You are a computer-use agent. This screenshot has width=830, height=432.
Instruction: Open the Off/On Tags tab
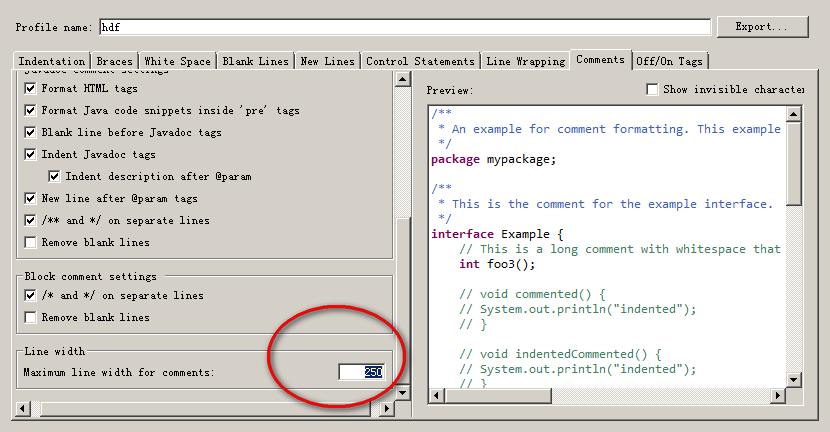point(669,62)
